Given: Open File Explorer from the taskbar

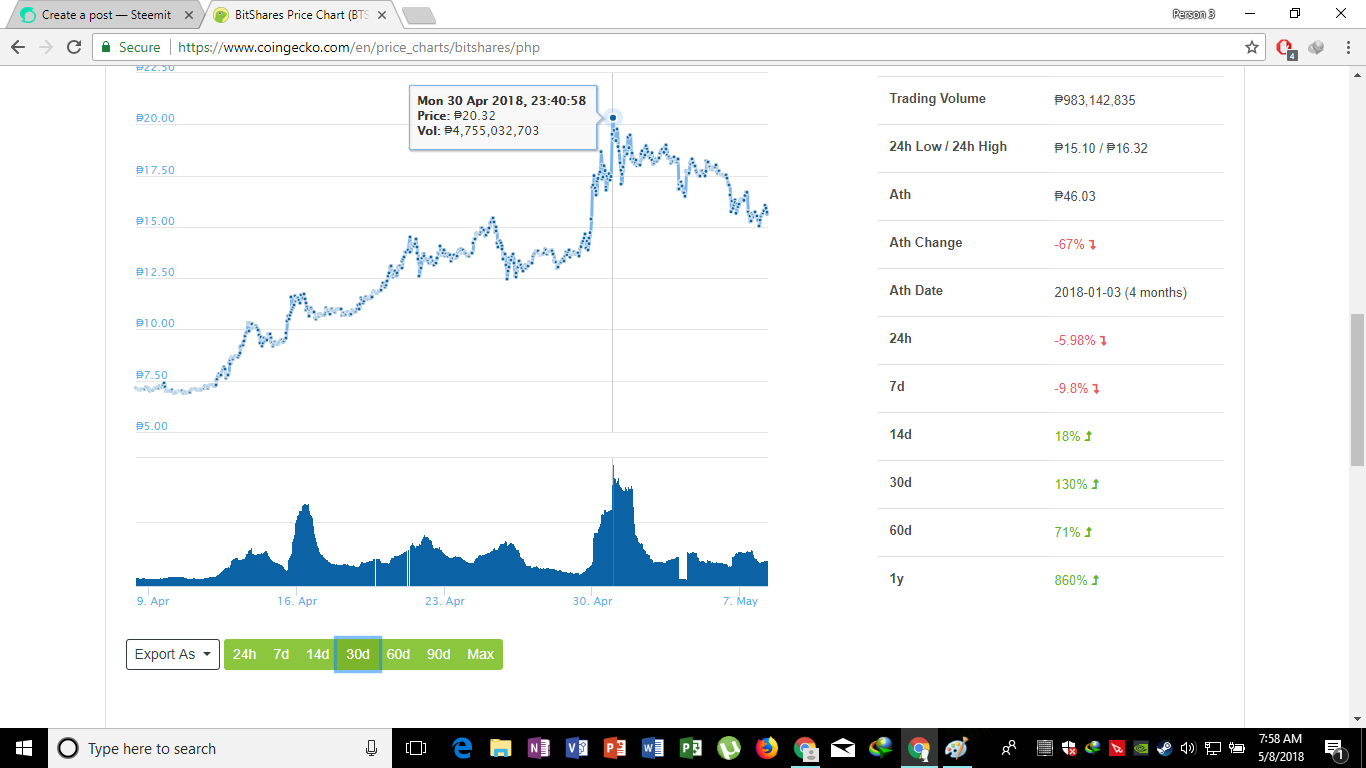Looking at the screenshot, I should click(x=500, y=748).
